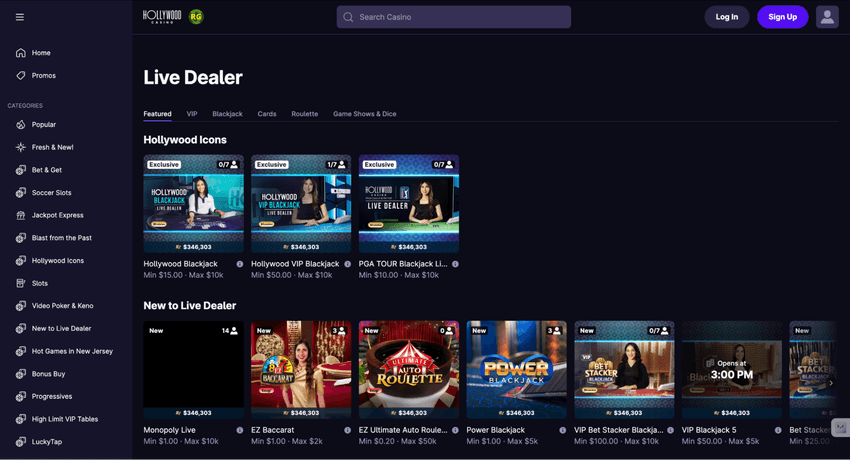The image size is (850, 460).
Task: Click the Home house icon
Action: pos(21,53)
